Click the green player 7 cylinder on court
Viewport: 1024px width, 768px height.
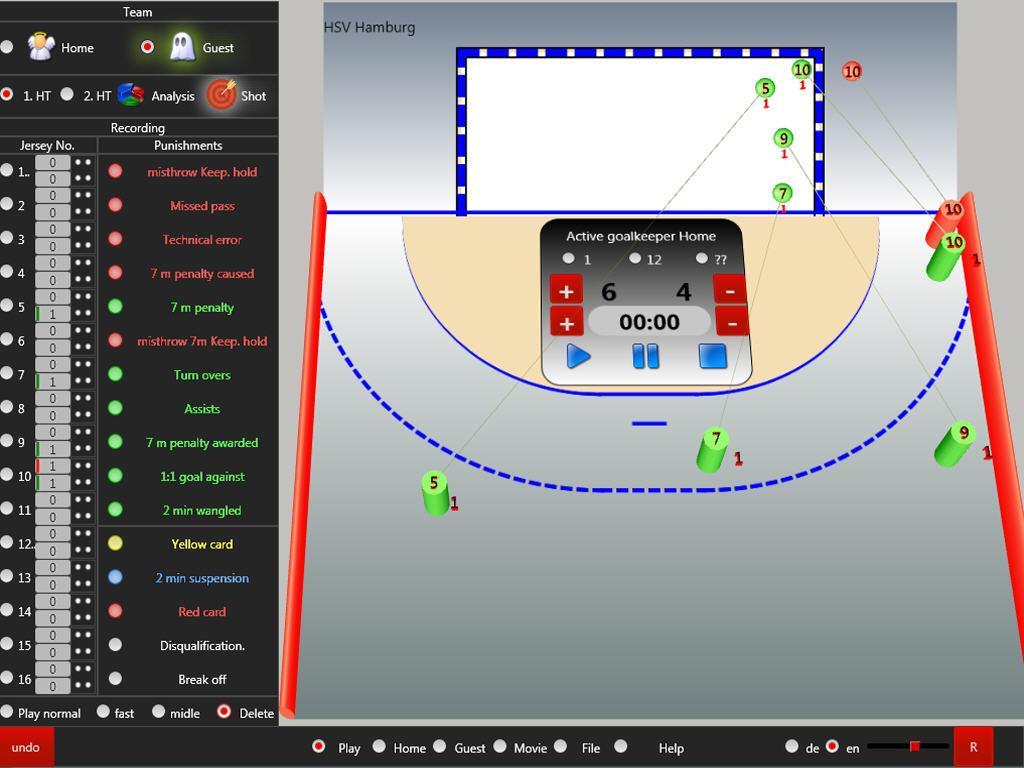pyautogui.click(x=712, y=450)
